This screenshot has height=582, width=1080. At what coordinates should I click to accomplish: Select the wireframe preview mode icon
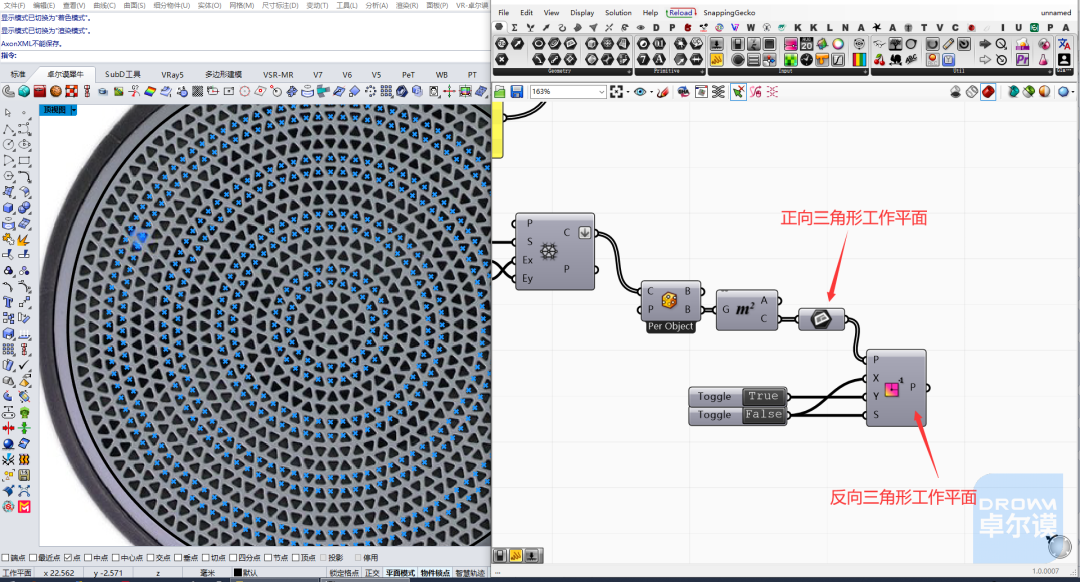pos(972,92)
